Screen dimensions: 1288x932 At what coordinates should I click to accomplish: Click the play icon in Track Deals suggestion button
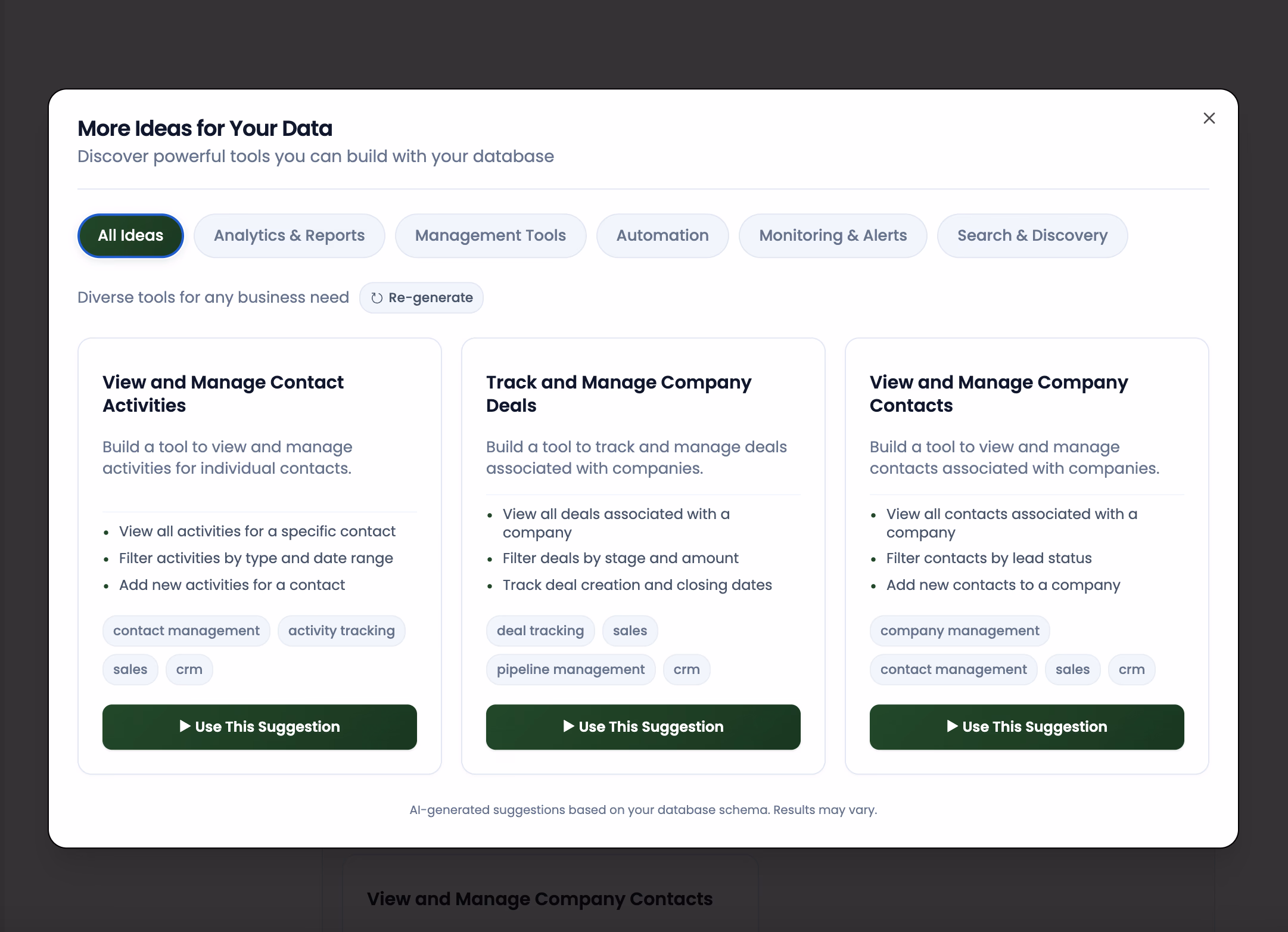[569, 726]
